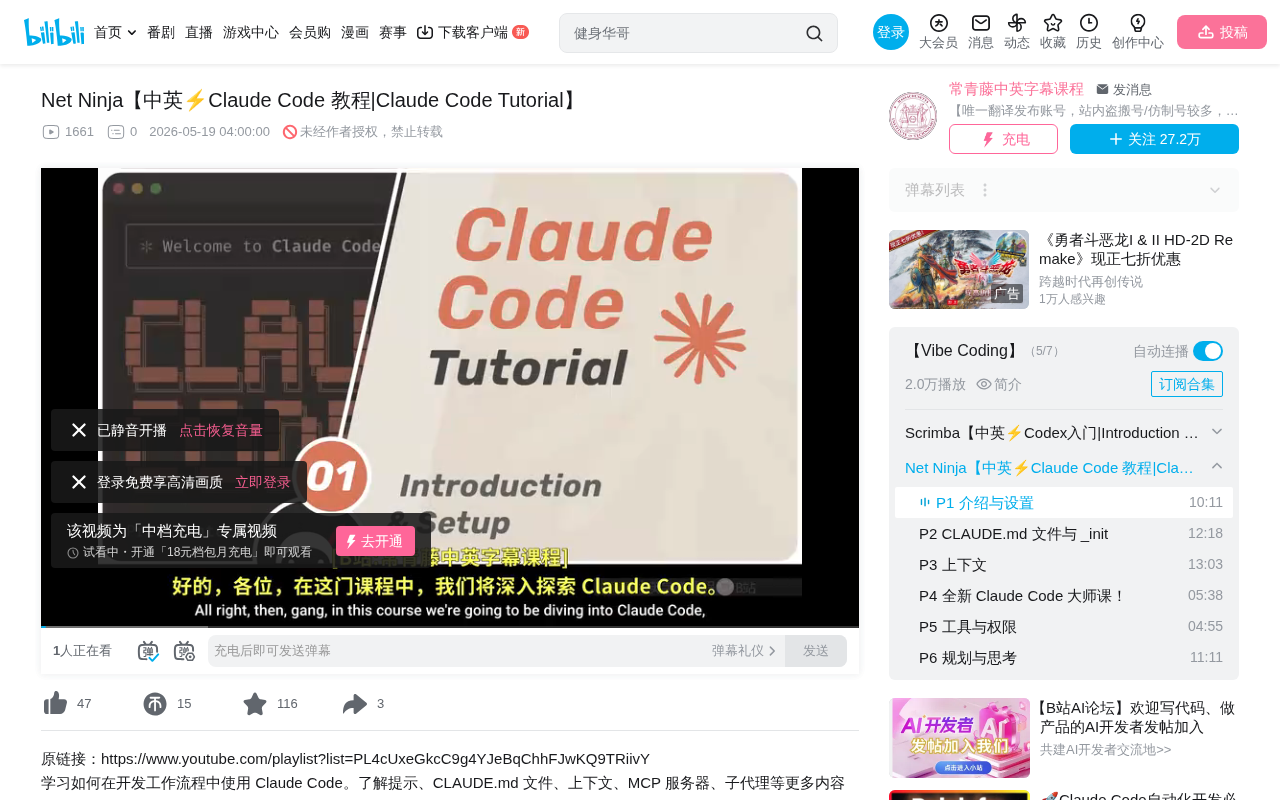Screen dimensions: 1280x800
Task: Open 收藏 favorites icon
Action: (x=1053, y=32)
